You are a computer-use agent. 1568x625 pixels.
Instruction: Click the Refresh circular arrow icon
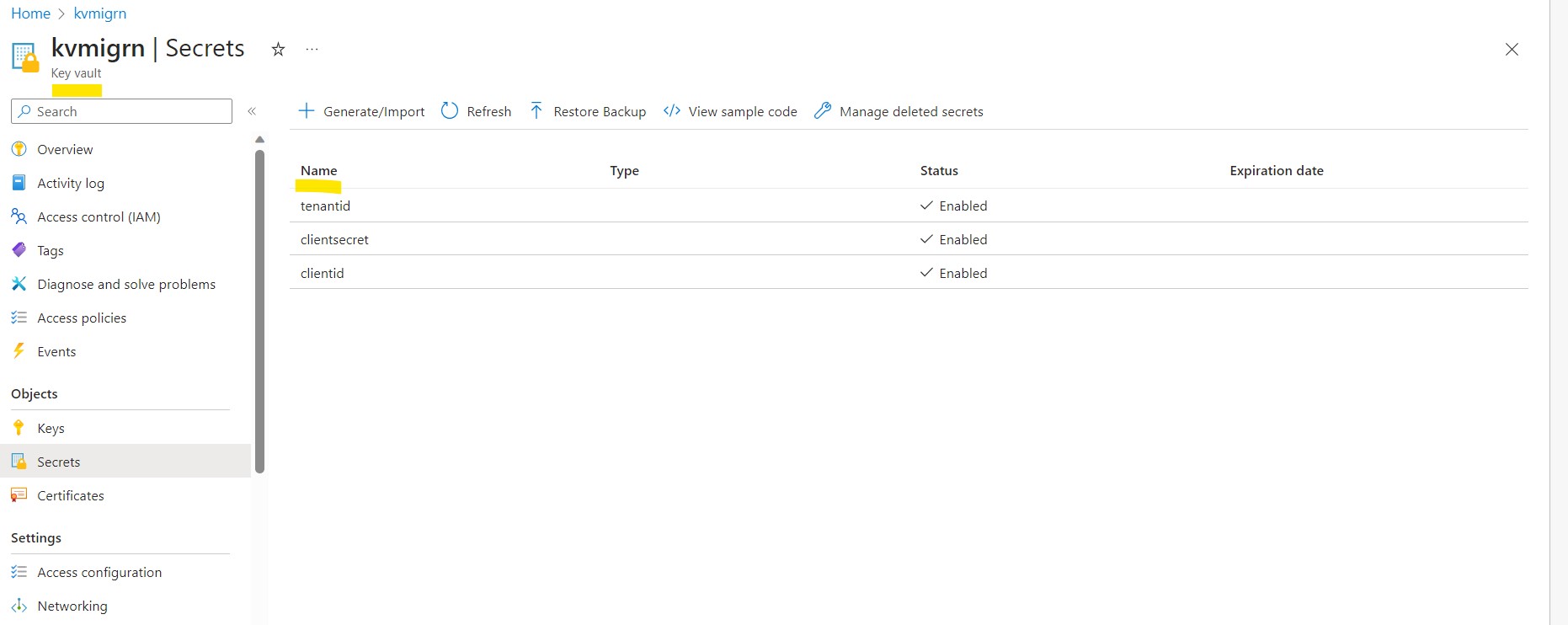coord(450,111)
